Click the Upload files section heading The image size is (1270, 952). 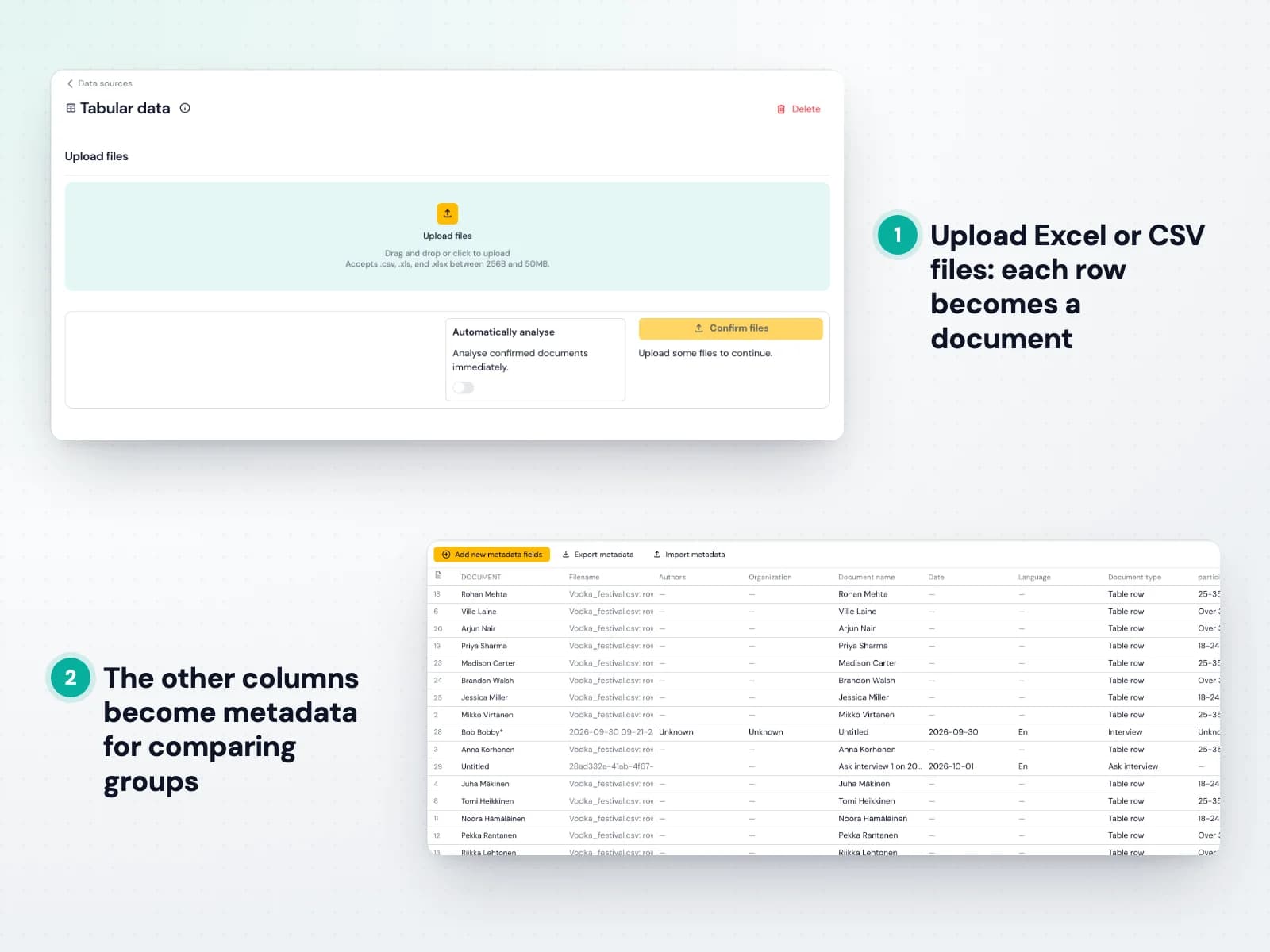(96, 156)
